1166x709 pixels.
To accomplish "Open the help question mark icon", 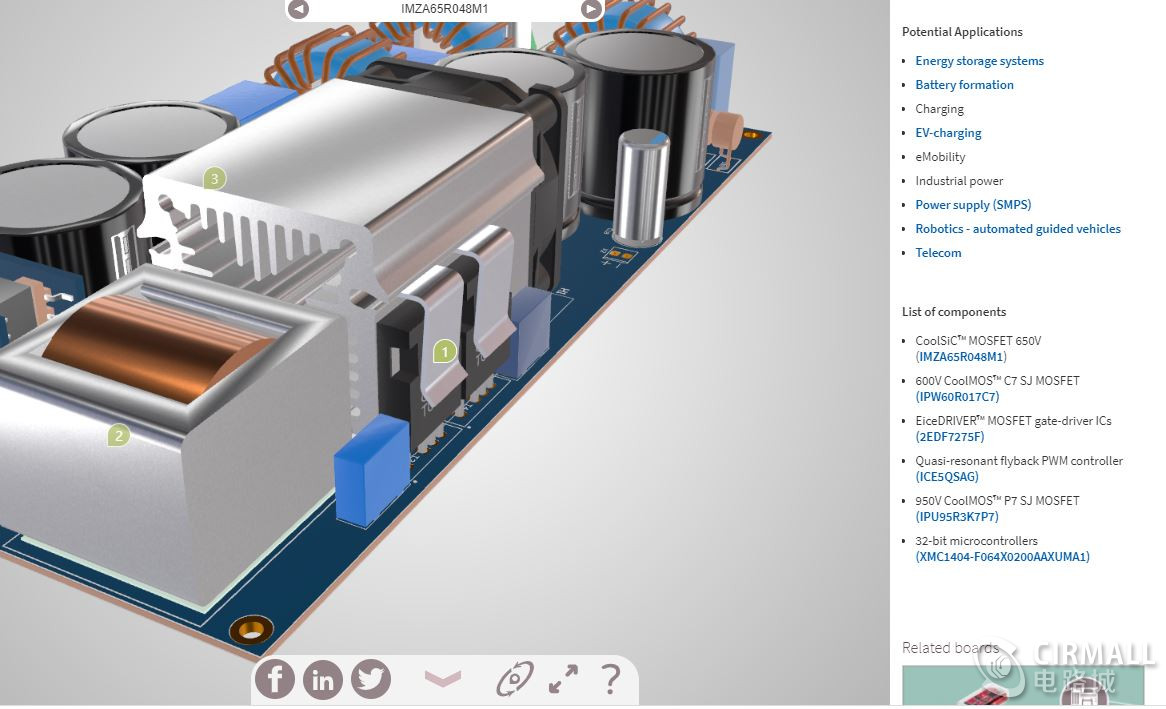I will (611, 680).
